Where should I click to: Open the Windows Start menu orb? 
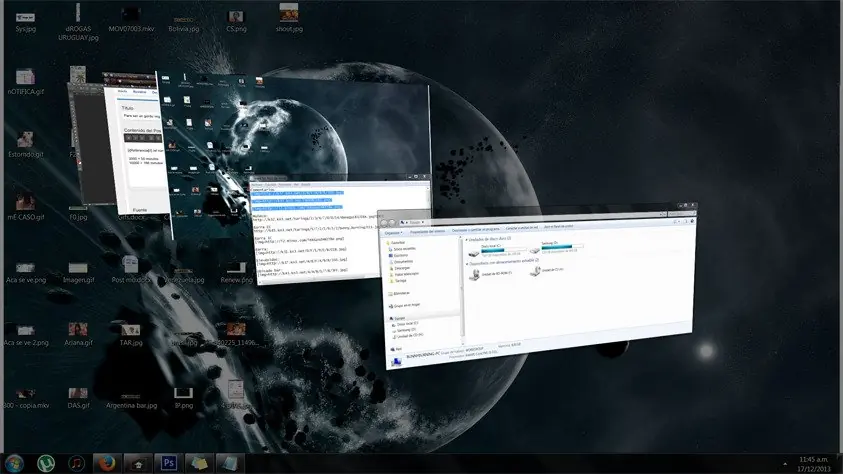(x=15, y=463)
